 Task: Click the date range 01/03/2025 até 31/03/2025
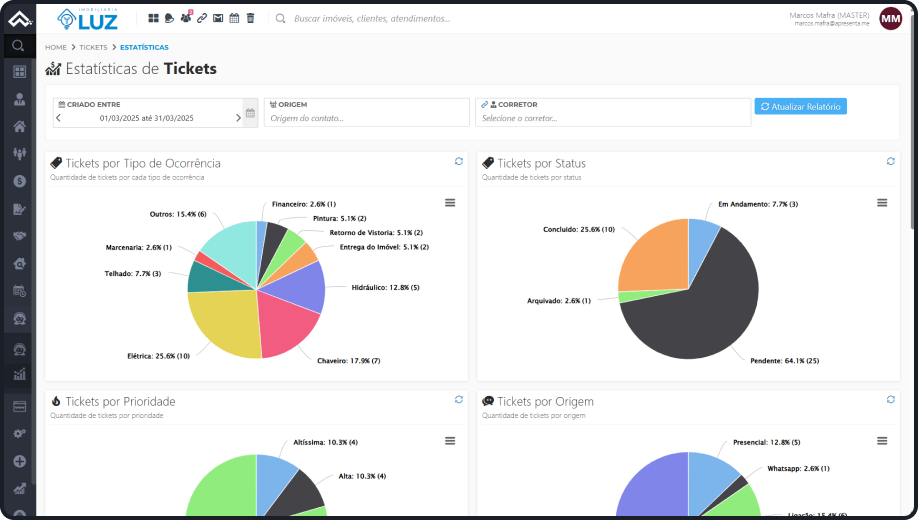tap(146, 118)
